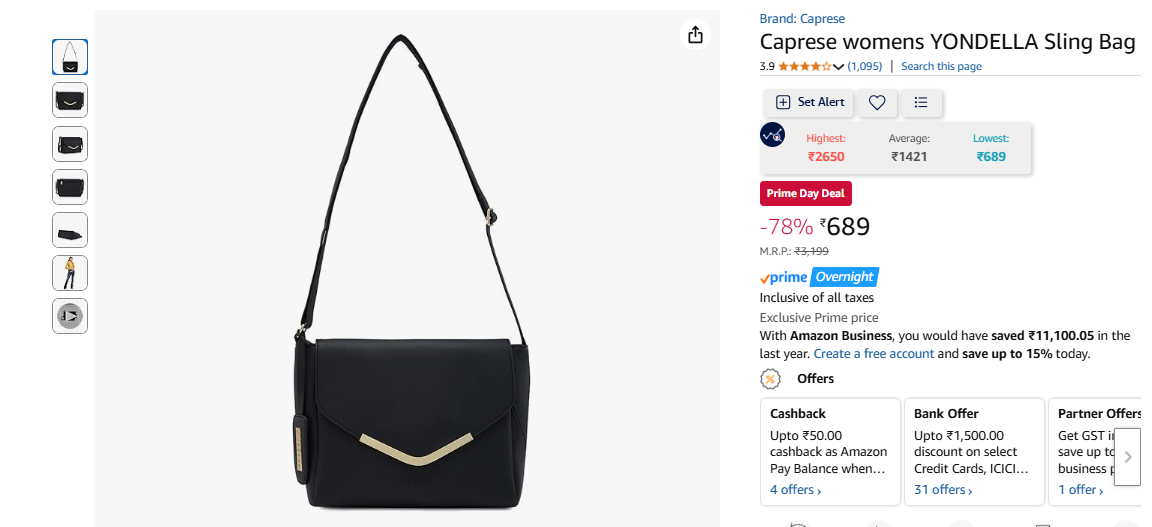Open the 1,095 ratings link
The image size is (1152, 527).
(865, 66)
